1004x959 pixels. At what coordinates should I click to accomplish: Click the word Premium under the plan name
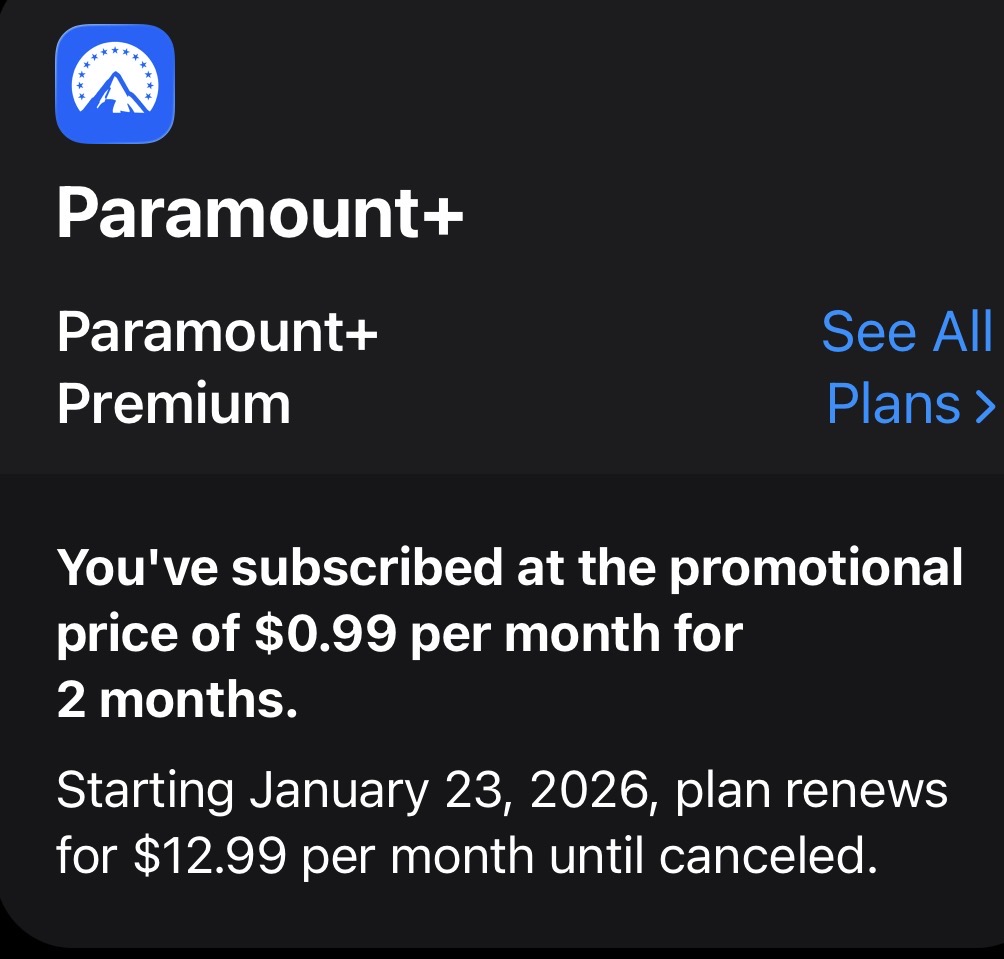pyautogui.click(x=174, y=404)
